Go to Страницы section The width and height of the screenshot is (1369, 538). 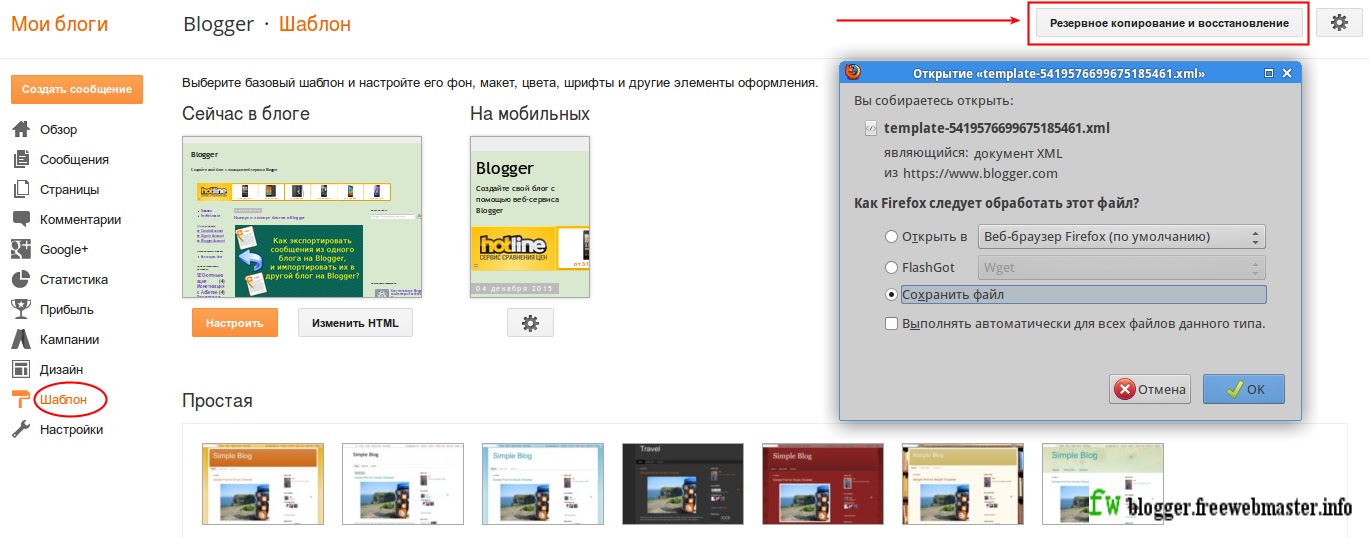pos(69,189)
